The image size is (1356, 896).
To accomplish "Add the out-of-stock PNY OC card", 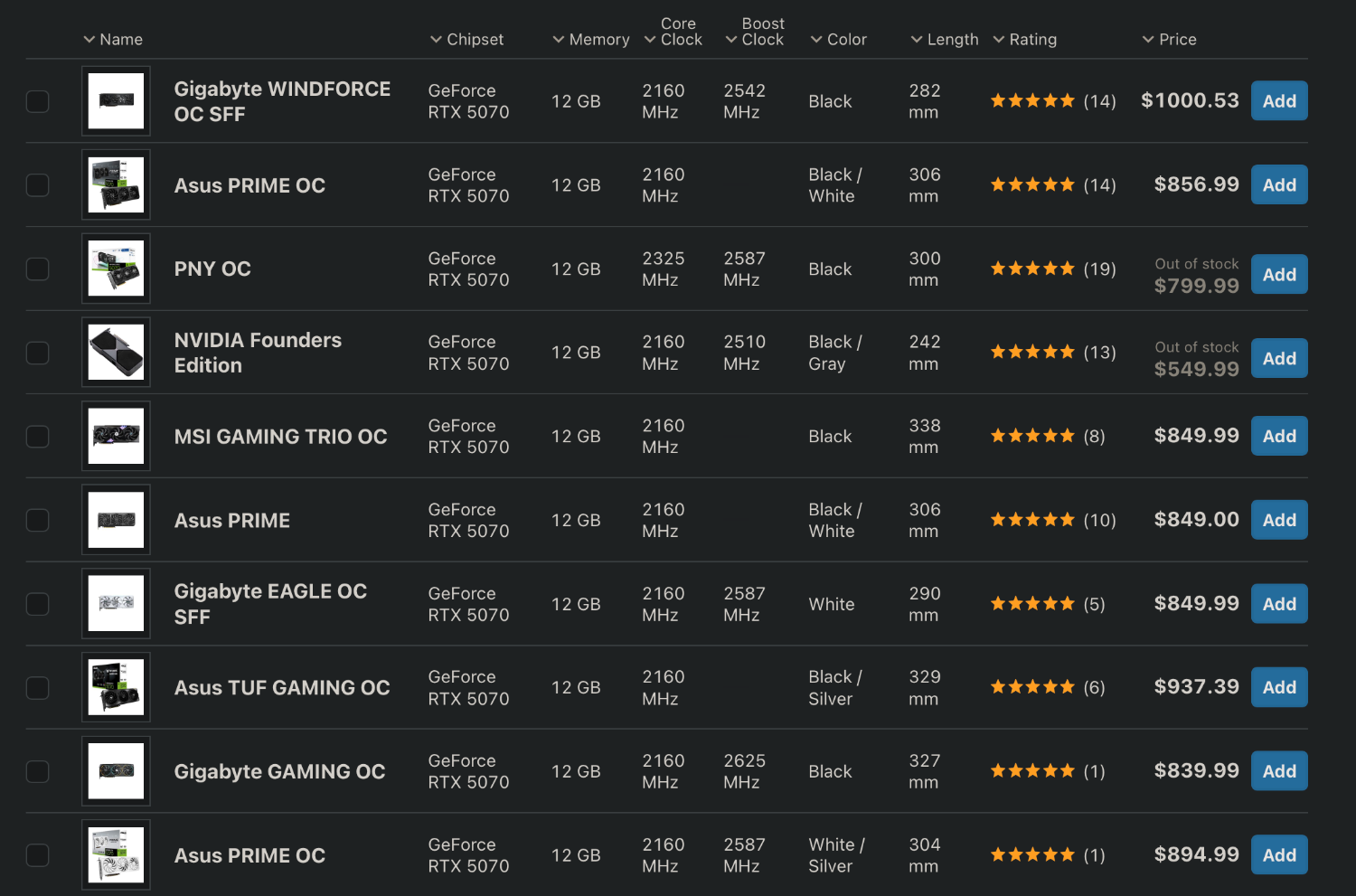I will (x=1279, y=274).
